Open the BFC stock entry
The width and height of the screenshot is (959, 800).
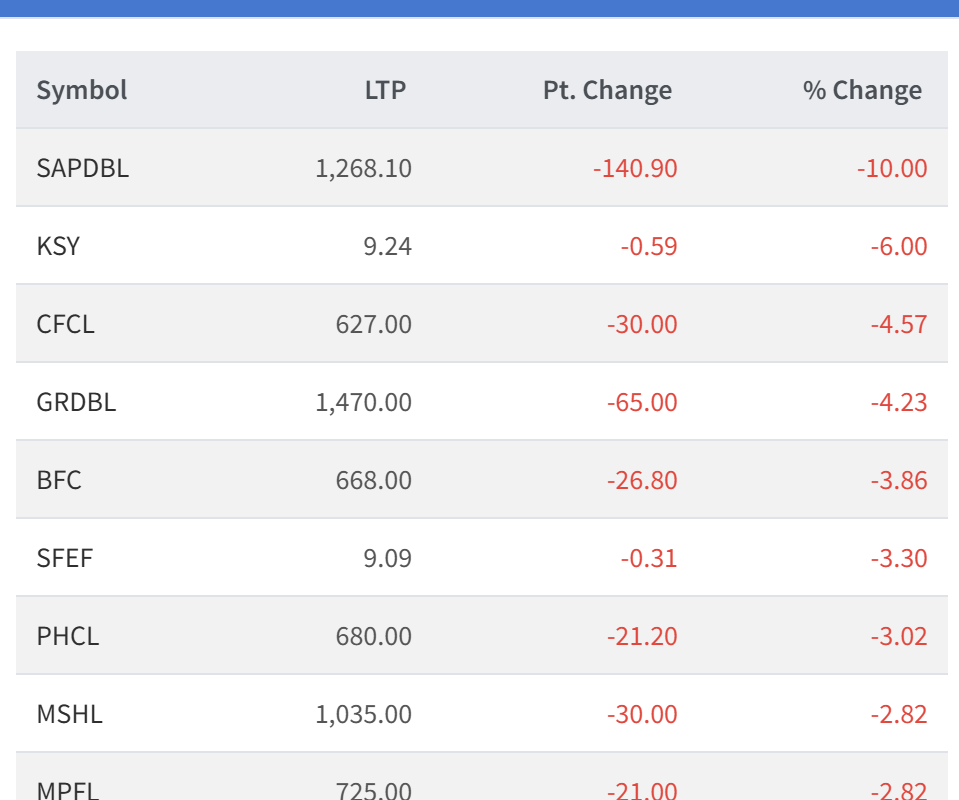click(x=59, y=480)
